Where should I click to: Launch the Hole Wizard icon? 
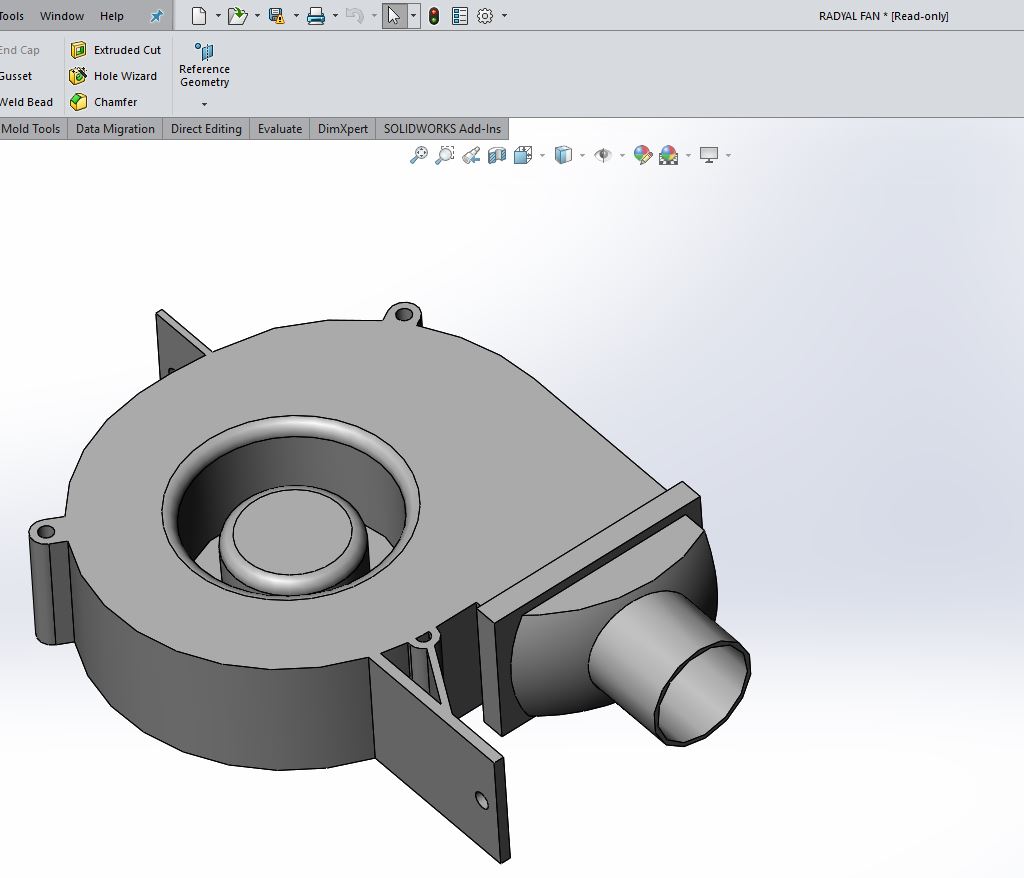pos(78,76)
